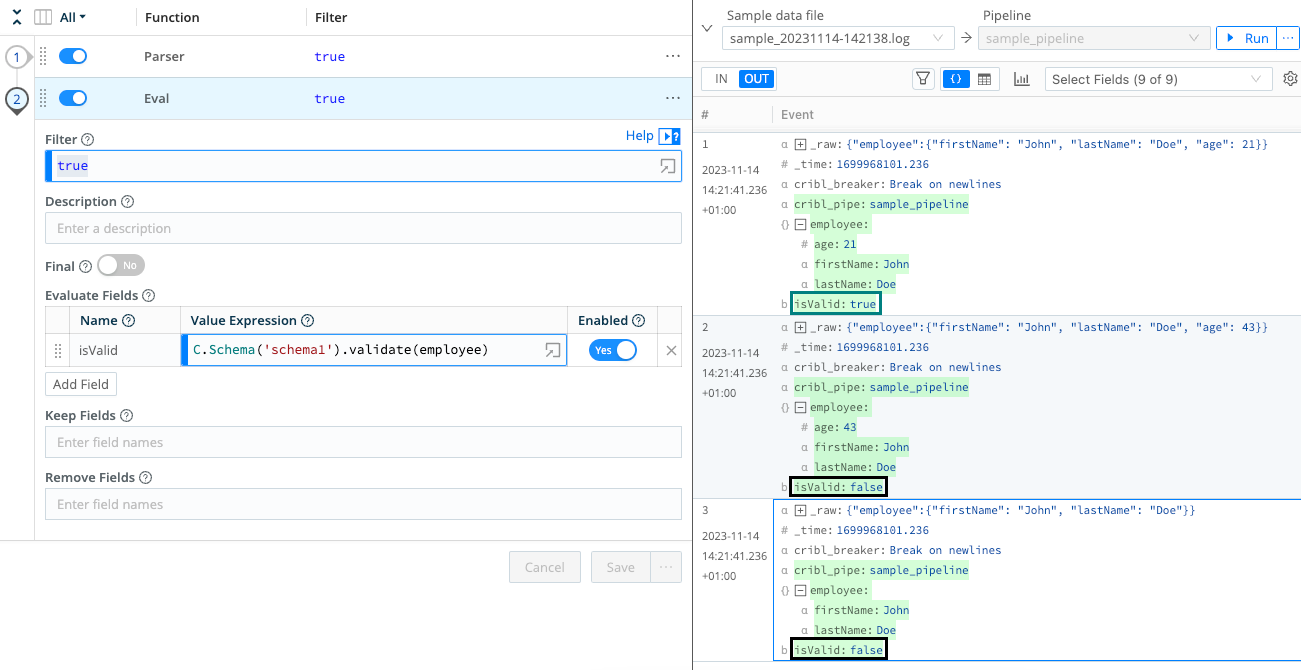Viewport: 1301px width, 670px height.
Task: Open the Parser row options ellipsis menu
Action: [x=673, y=57]
